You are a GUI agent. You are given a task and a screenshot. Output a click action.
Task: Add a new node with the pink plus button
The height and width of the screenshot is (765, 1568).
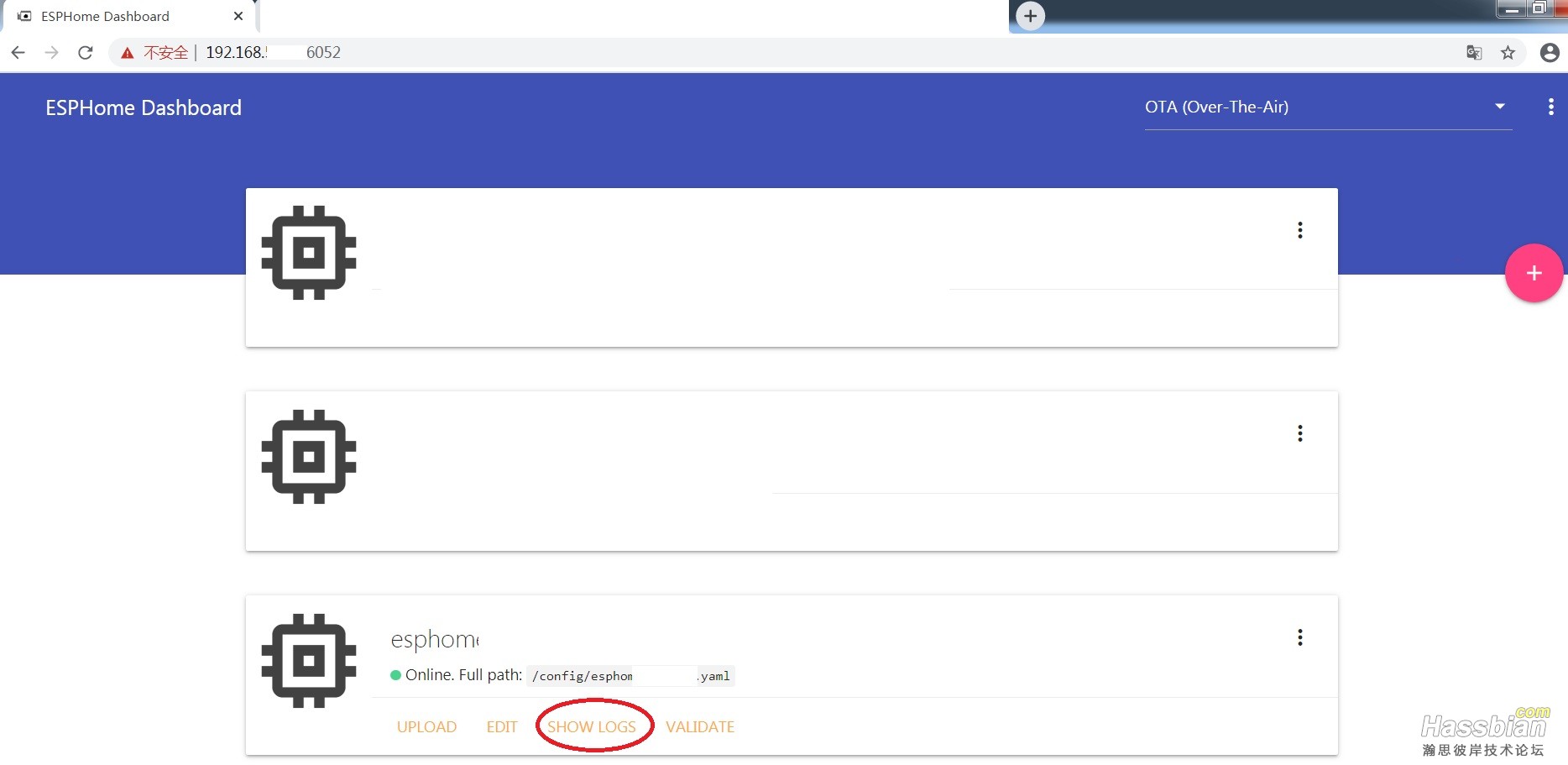(x=1534, y=273)
